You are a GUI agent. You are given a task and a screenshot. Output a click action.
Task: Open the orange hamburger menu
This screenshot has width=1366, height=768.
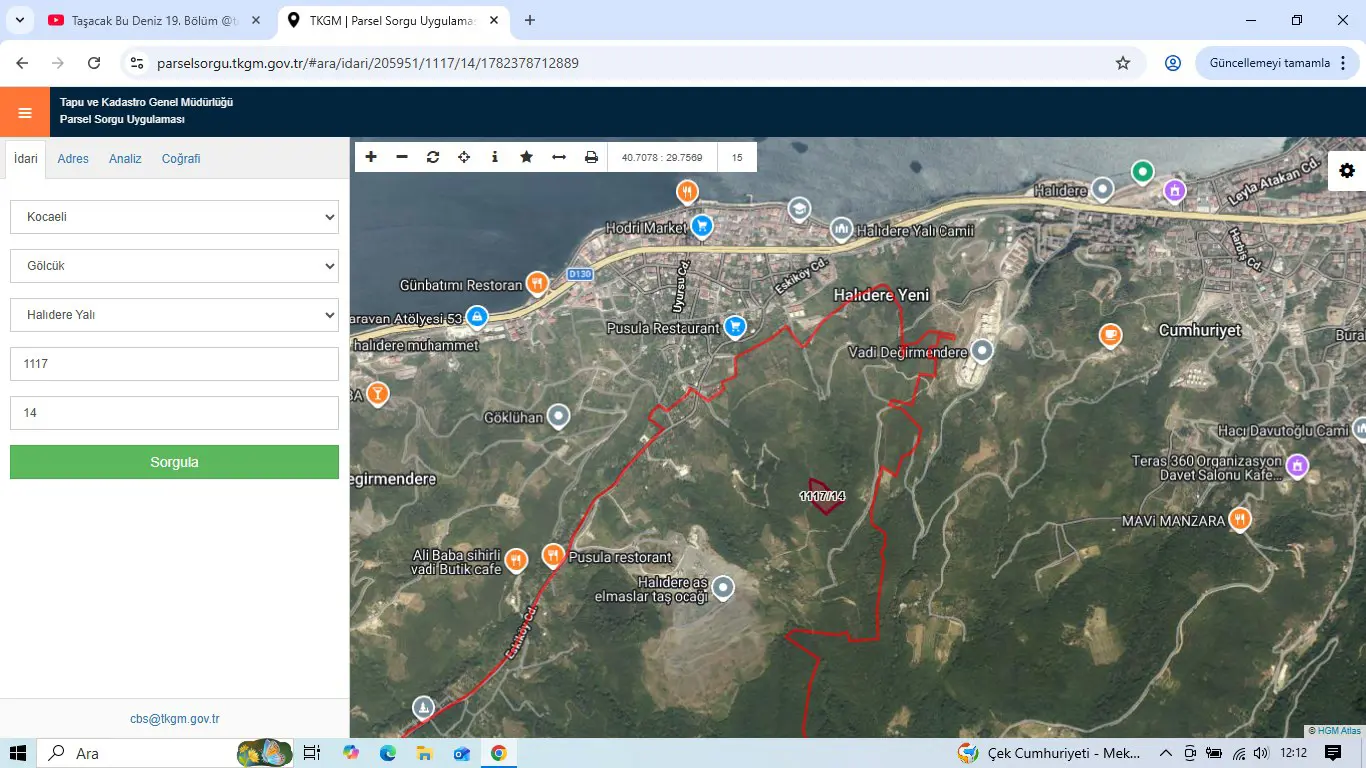(x=25, y=112)
